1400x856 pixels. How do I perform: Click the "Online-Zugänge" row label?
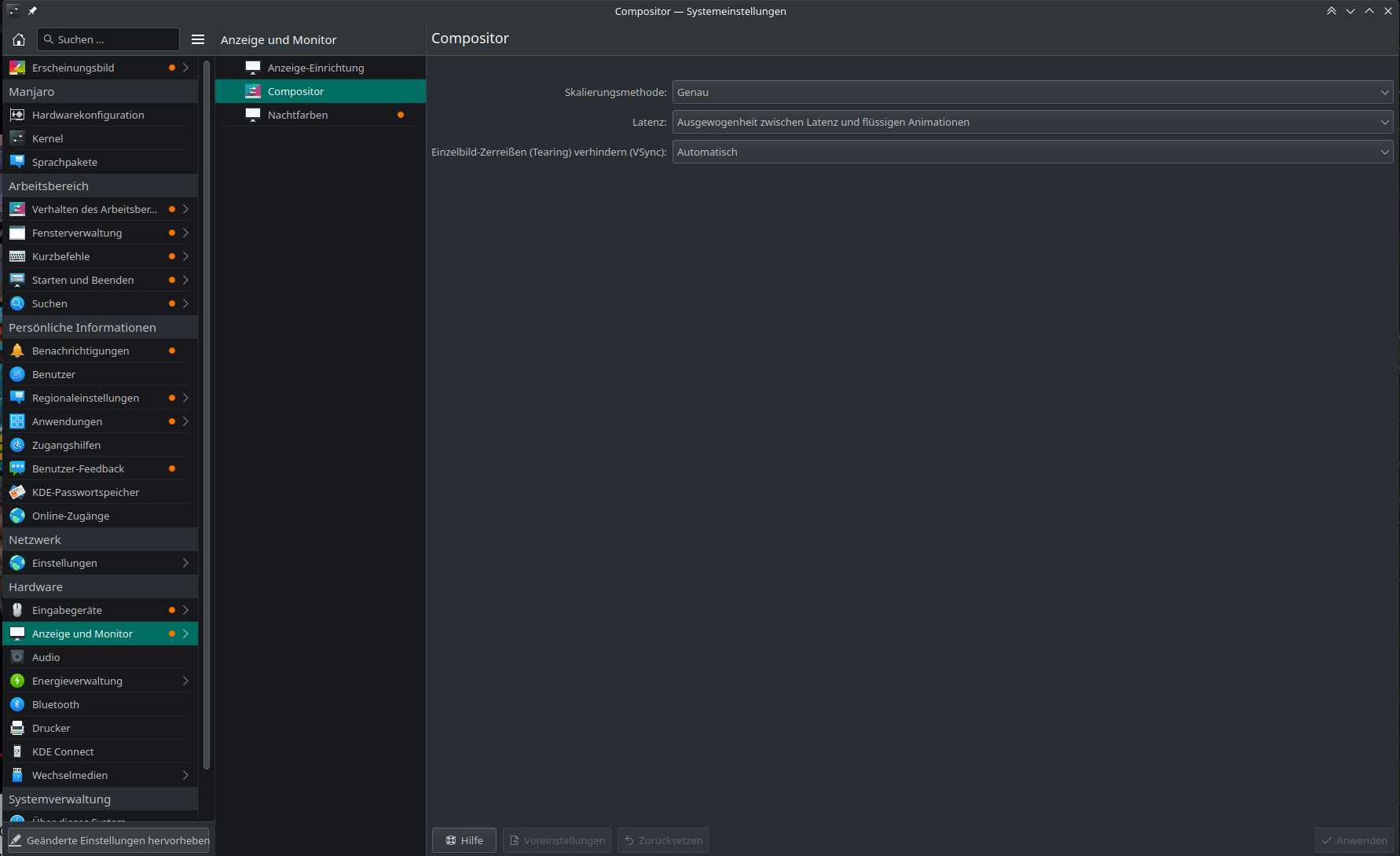71,516
